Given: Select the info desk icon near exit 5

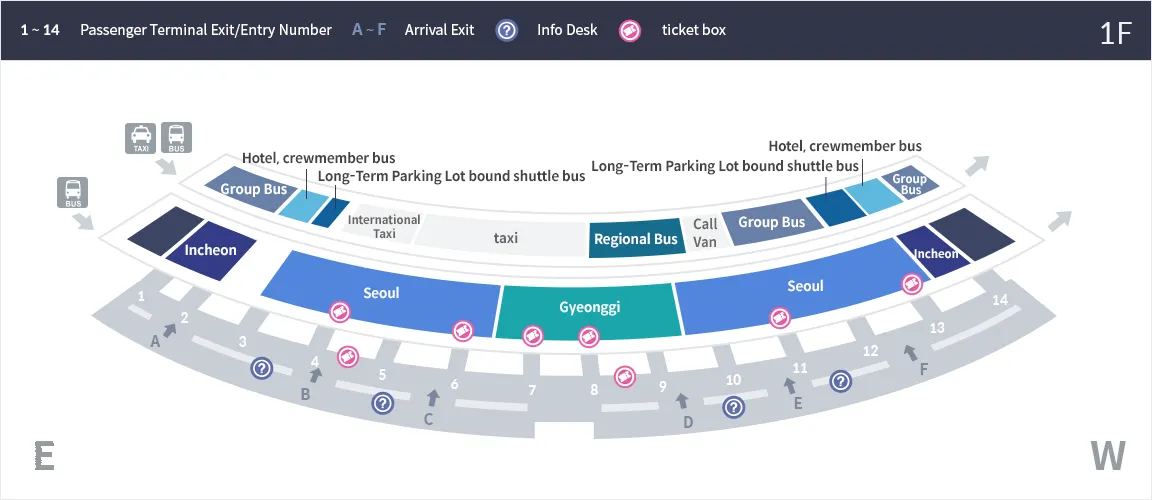Looking at the screenshot, I should click(x=382, y=403).
